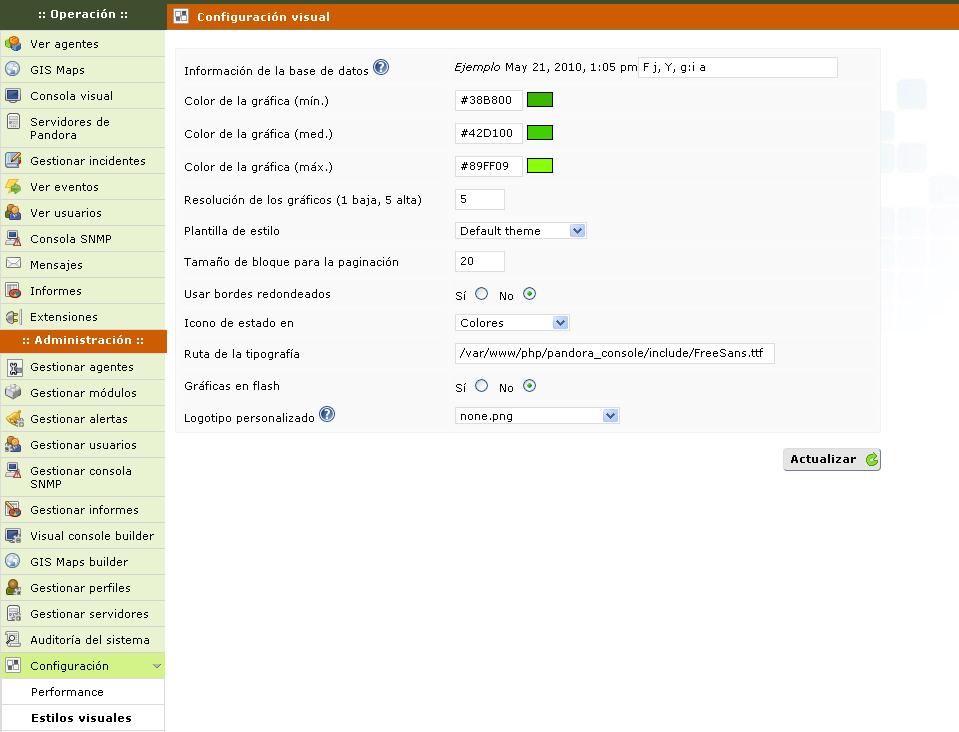Go to Estilos visuales menu entry

81,718
